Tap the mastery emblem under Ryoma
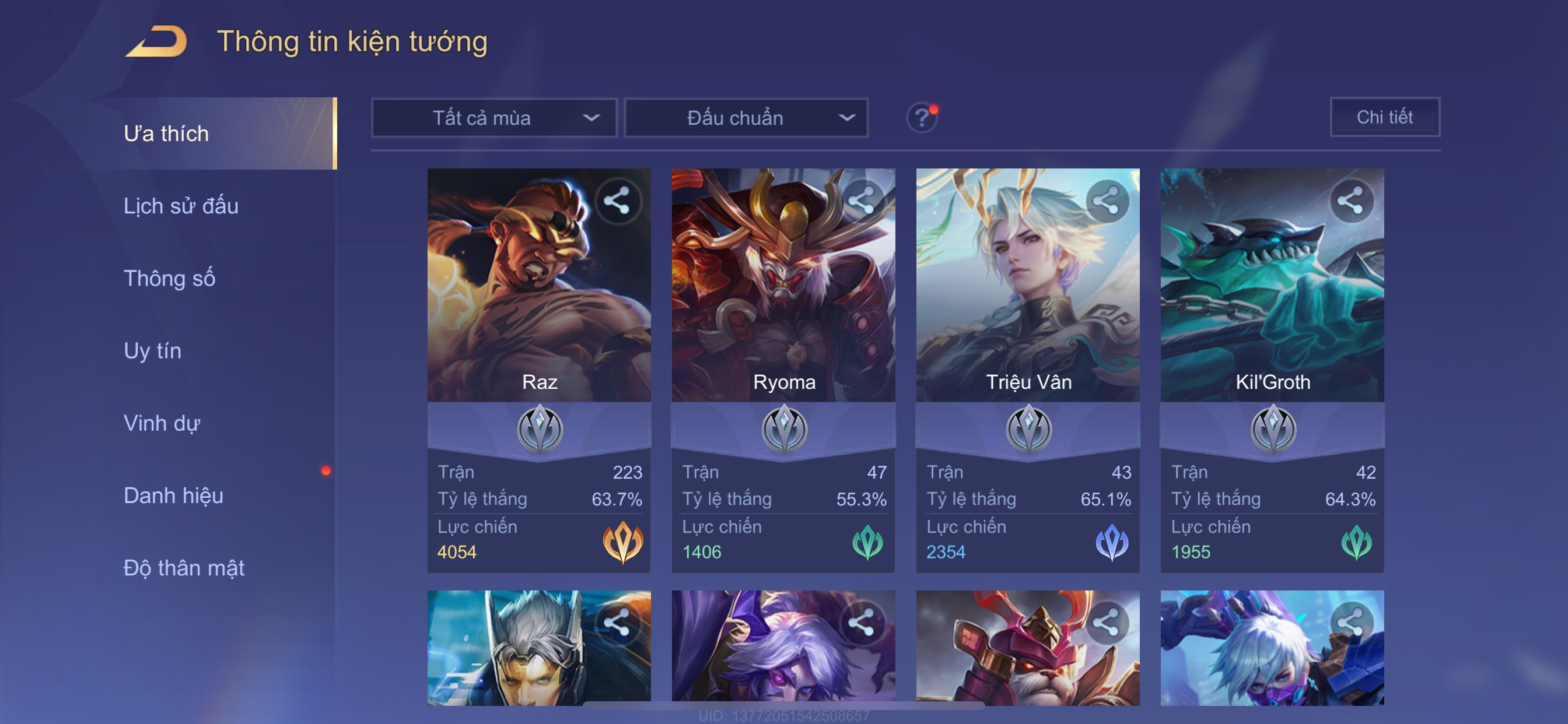Viewport: 1568px width, 724px height. pos(784,429)
